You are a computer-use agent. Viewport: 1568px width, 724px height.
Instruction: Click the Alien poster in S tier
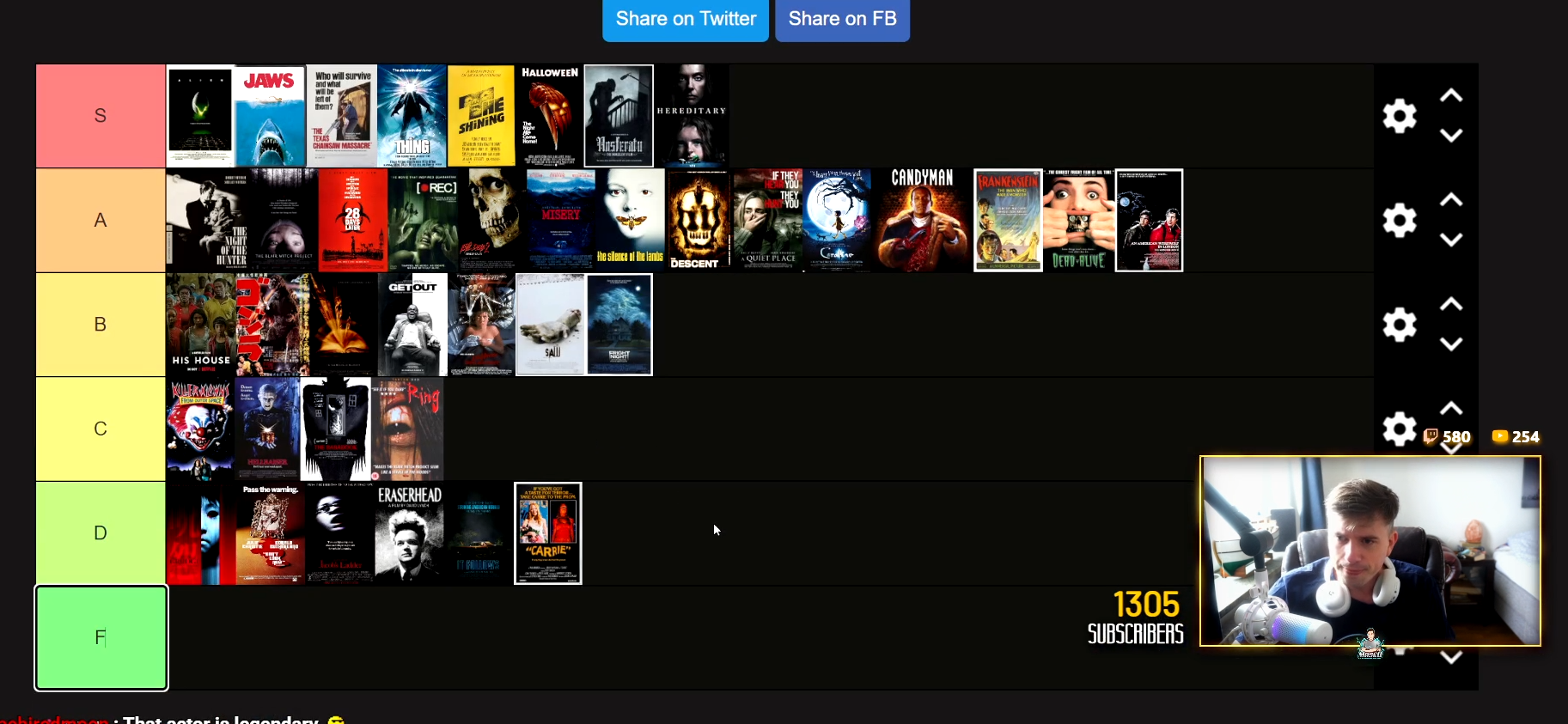pyautogui.click(x=200, y=116)
